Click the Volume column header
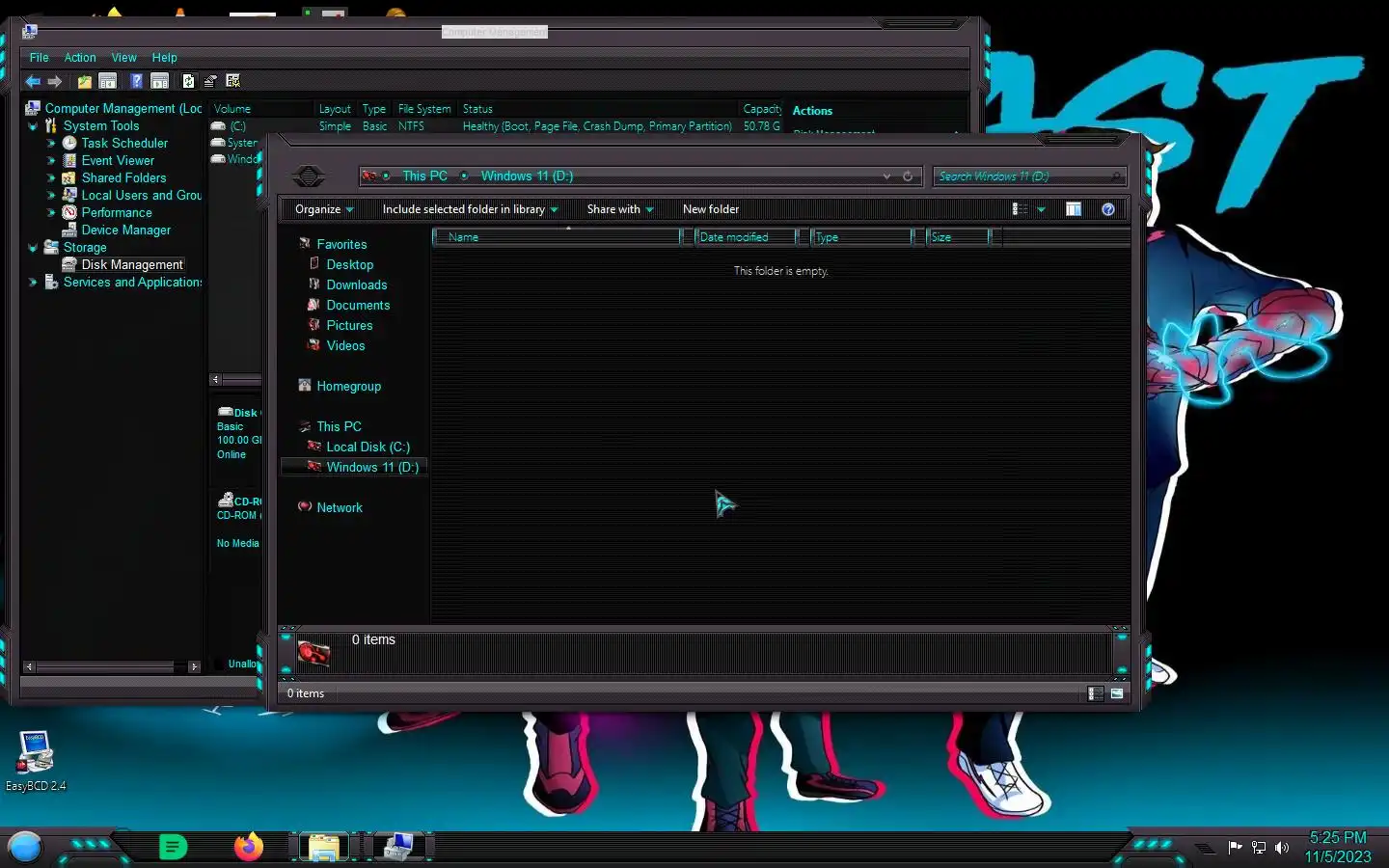The width and height of the screenshot is (1389, 868). pyautogui.click(x=261, y=109)
